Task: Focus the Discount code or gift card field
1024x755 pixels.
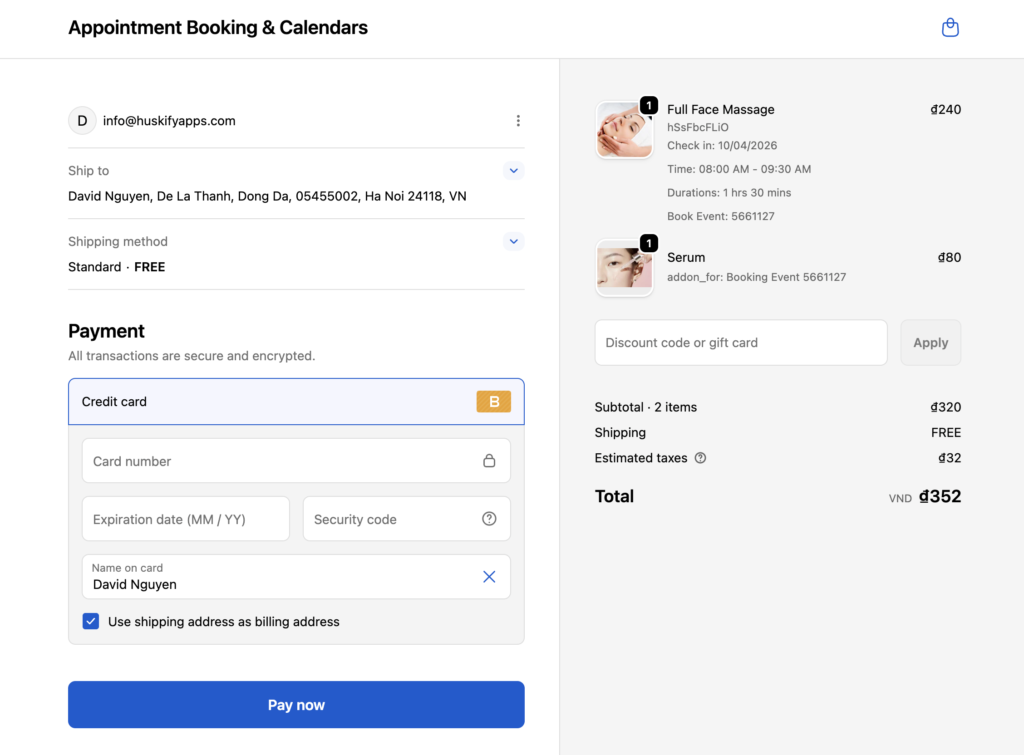Action: click(x=740, y=343)
